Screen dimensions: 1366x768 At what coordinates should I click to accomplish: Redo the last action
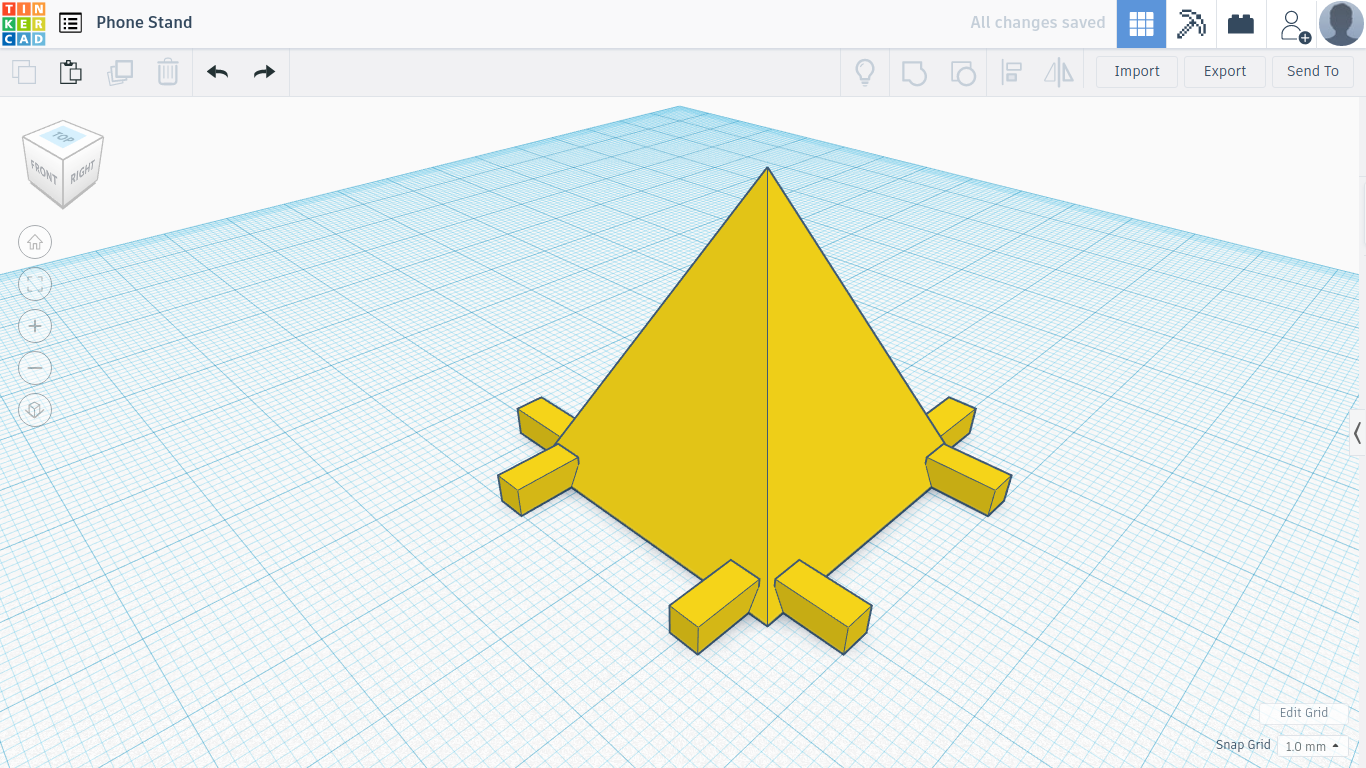click(264, 72)
